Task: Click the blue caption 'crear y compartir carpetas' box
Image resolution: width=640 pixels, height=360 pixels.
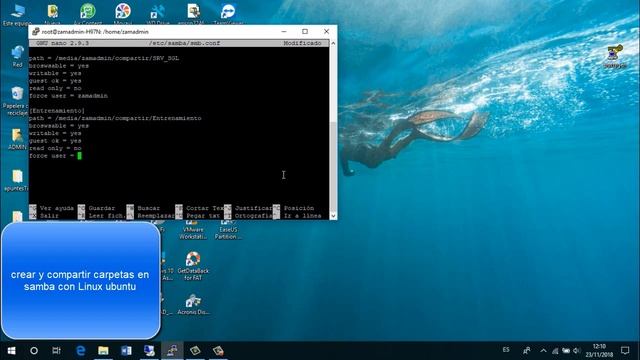Action: point(80,280)
